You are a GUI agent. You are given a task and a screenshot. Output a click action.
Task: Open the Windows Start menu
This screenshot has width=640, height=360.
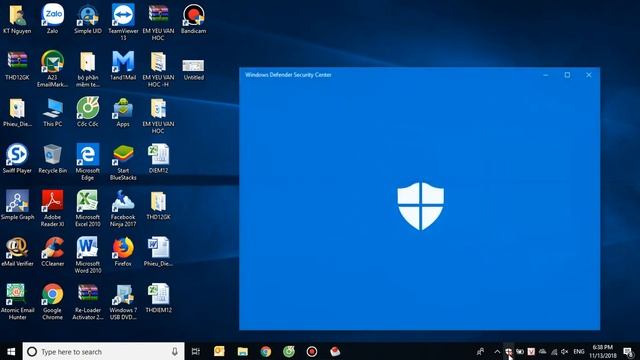pos(11,351)
